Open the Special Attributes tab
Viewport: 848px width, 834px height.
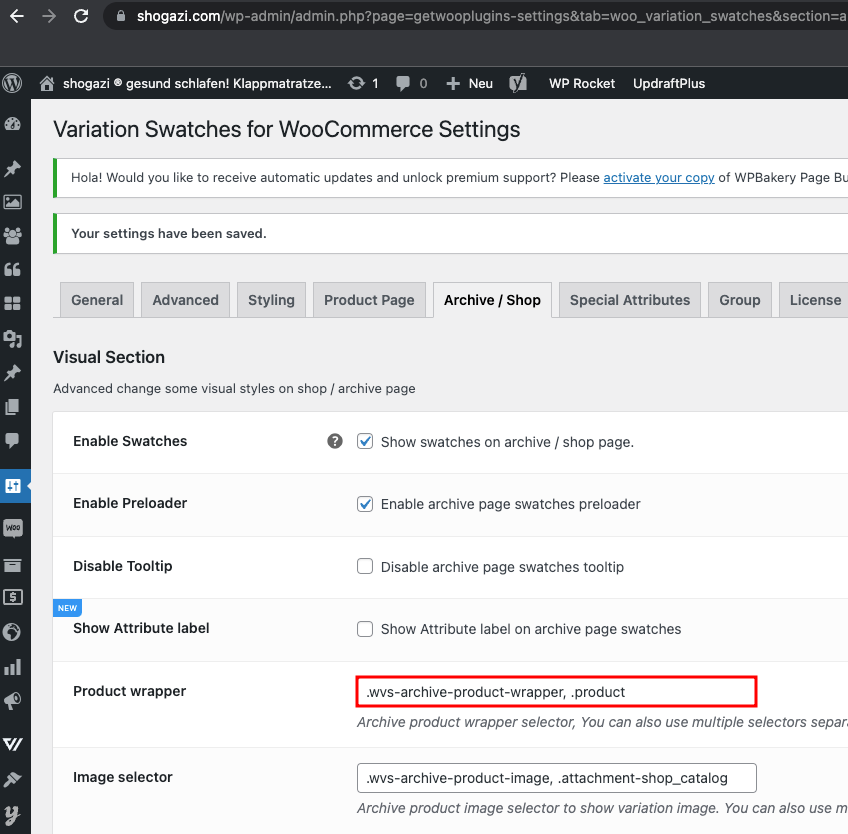pos(630,300)
